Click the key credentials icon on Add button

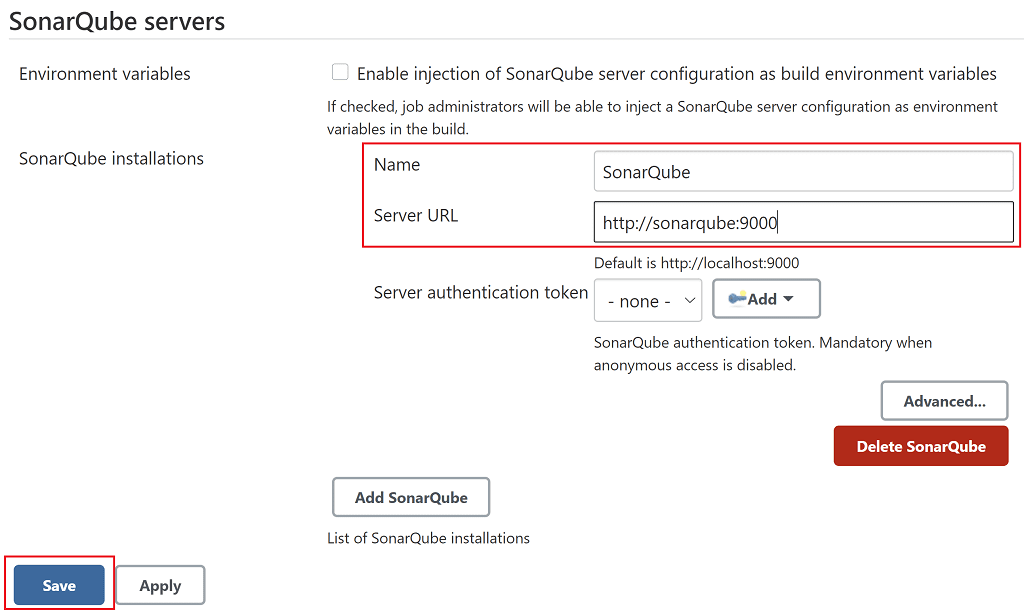pos(737,299)
